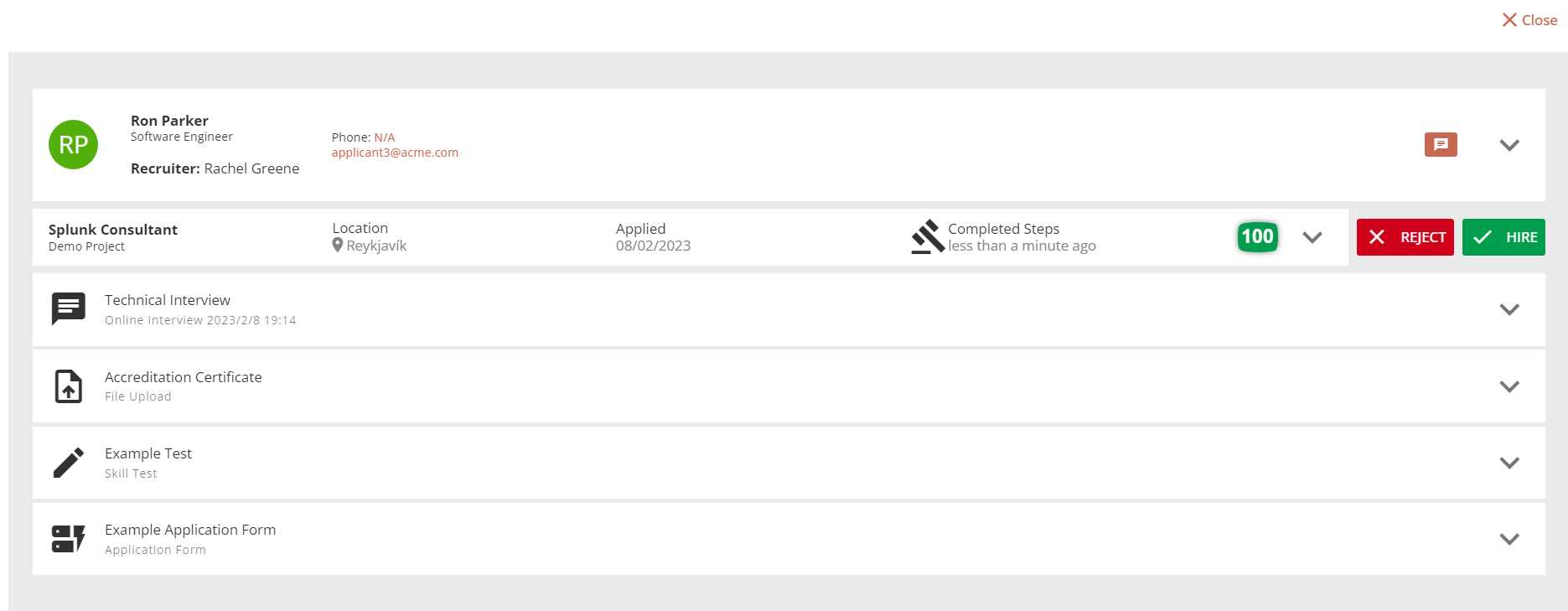Expand the Example Application Form step

(x=1508, y=539)
